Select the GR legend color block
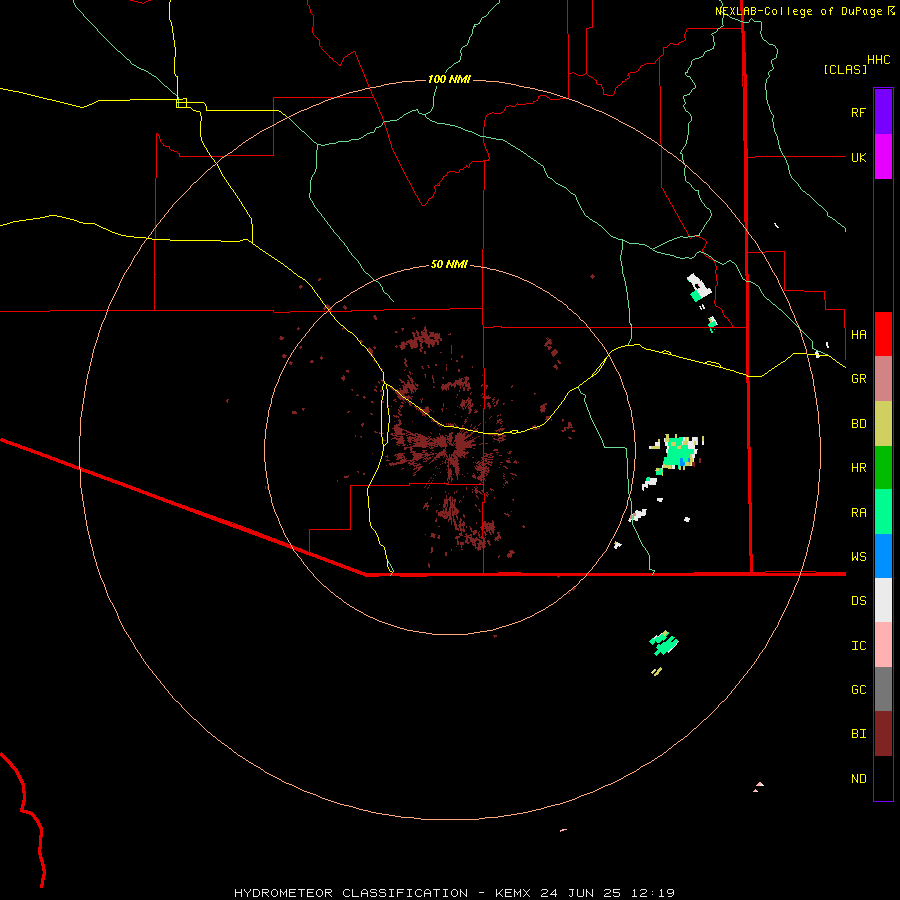 point(883,379)
